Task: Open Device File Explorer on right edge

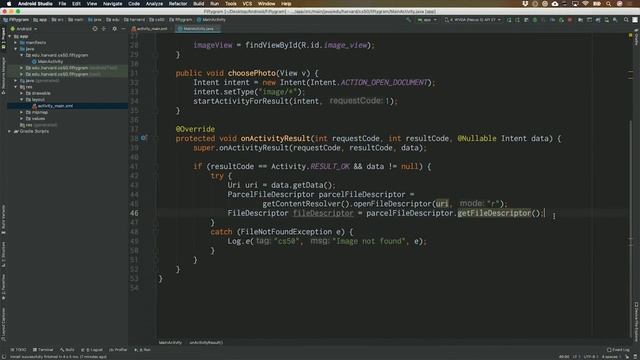Action: click(636, 321)
